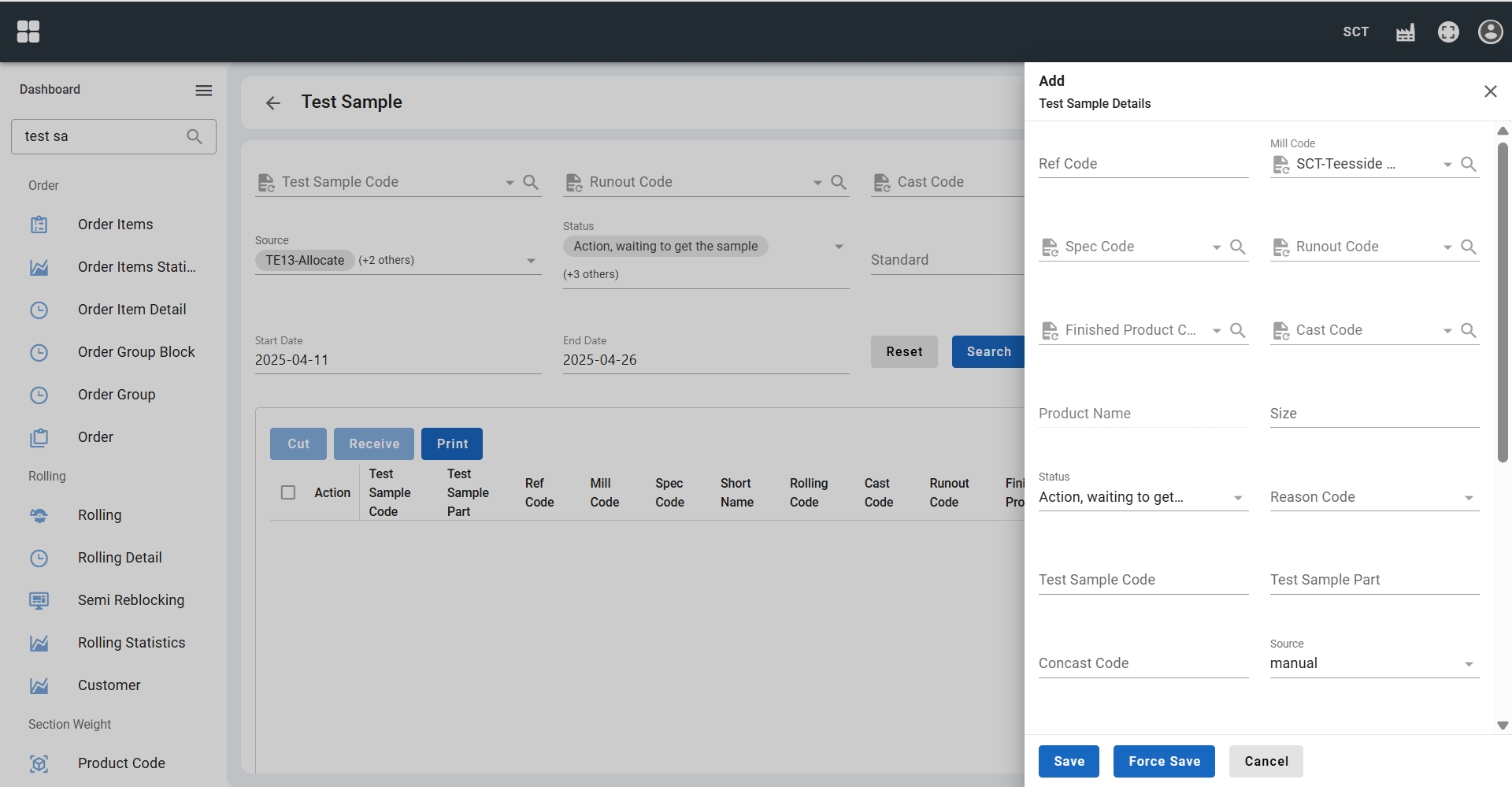Click search icon next to Runout Code filter
This screenshot has width=1512, height=787.
coord(839,182)
